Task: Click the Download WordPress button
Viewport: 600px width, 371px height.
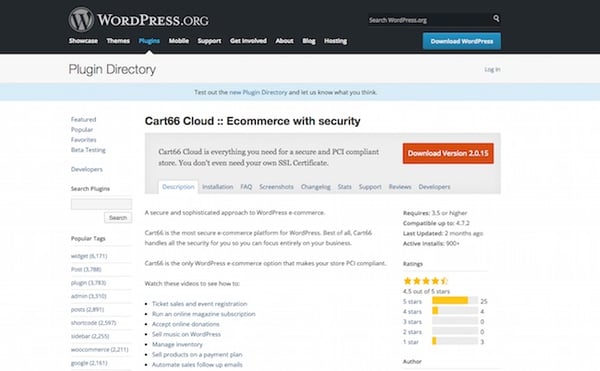Action: coord(461,41)
